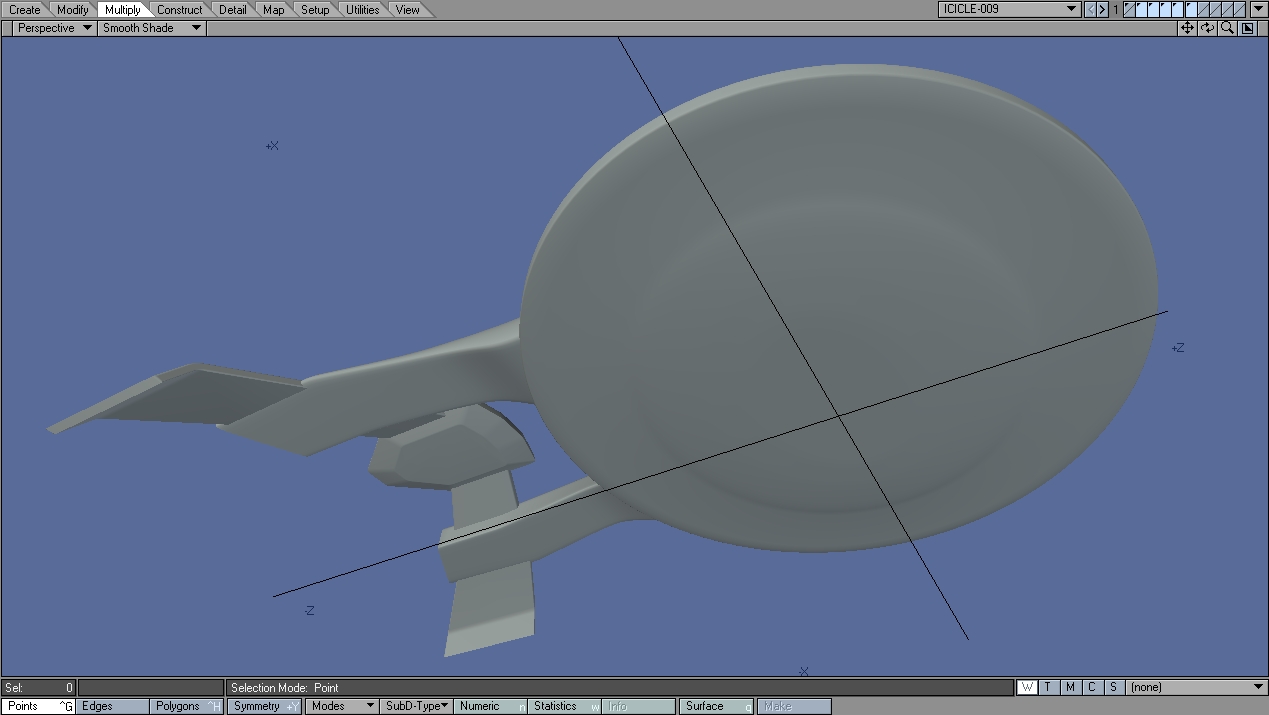Click the viewport Zoom magnifier icon

point(1227,28)
